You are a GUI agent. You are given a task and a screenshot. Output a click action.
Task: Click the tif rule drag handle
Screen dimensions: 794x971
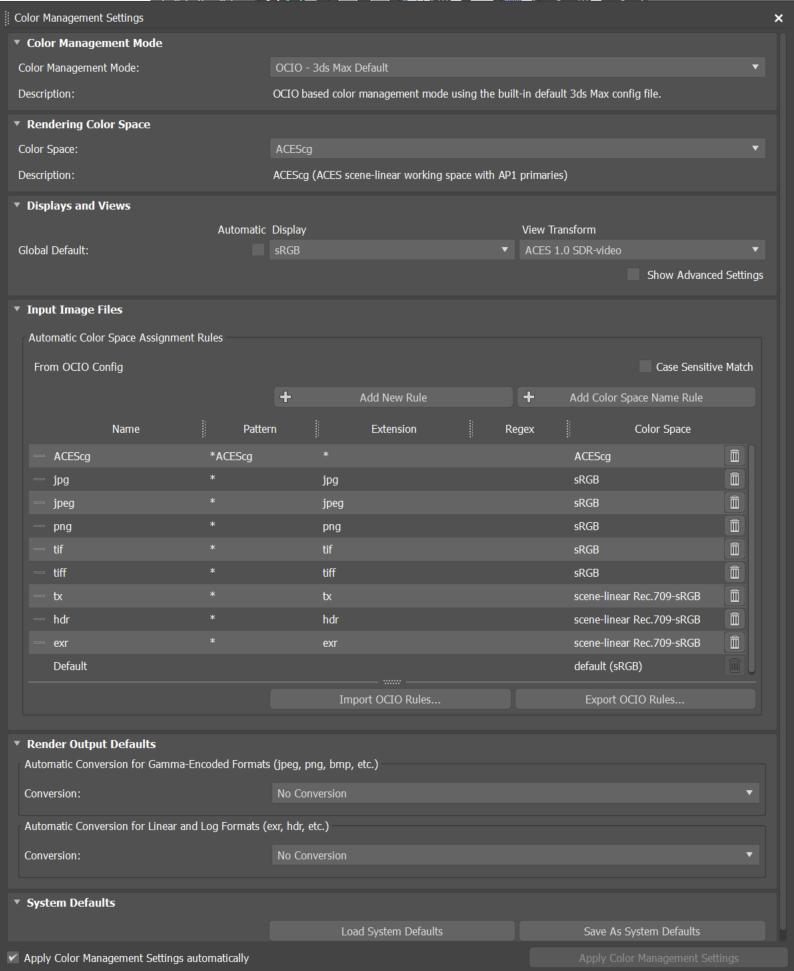coord(39,549)
